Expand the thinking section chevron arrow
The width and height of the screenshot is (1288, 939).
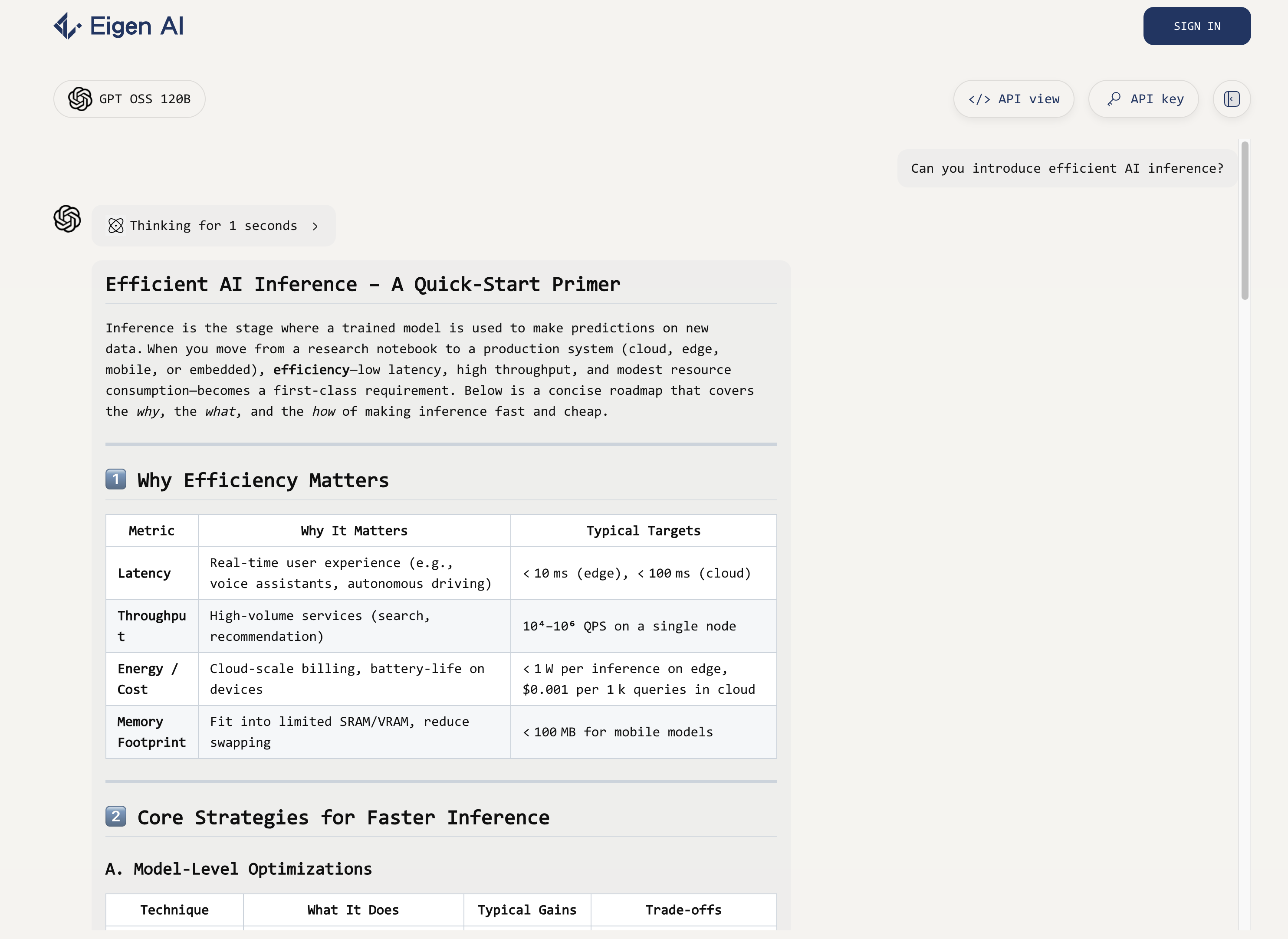[315, 226]
